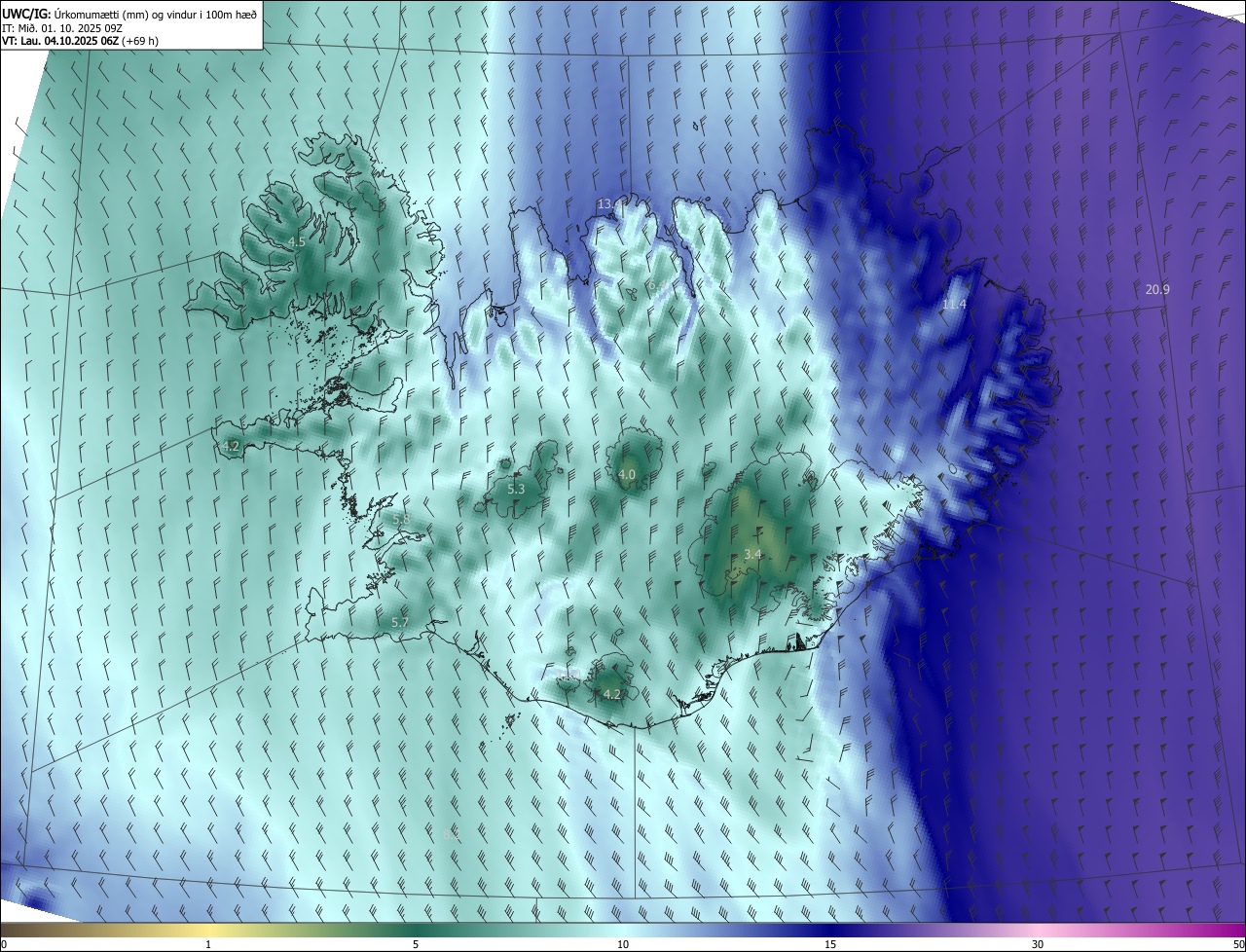Click the 50 tick label on the color scale
Screen dimensions: 1246x952
(x=1238, y=944)
